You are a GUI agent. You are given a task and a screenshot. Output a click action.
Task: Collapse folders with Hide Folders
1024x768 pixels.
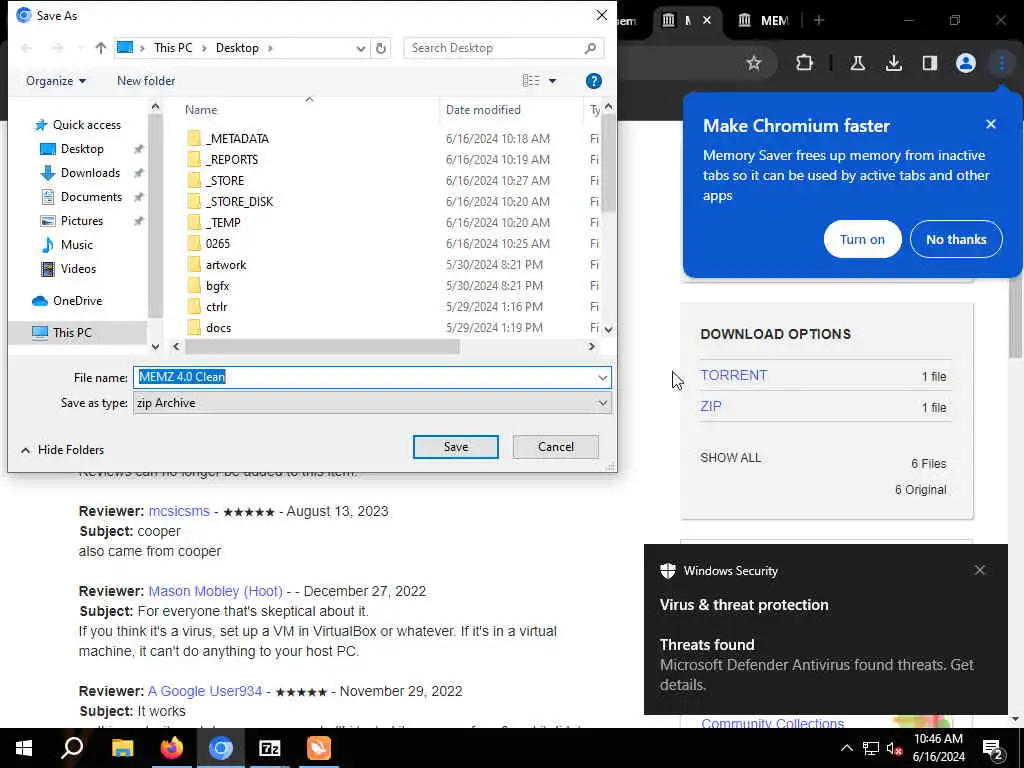point(63,450)
